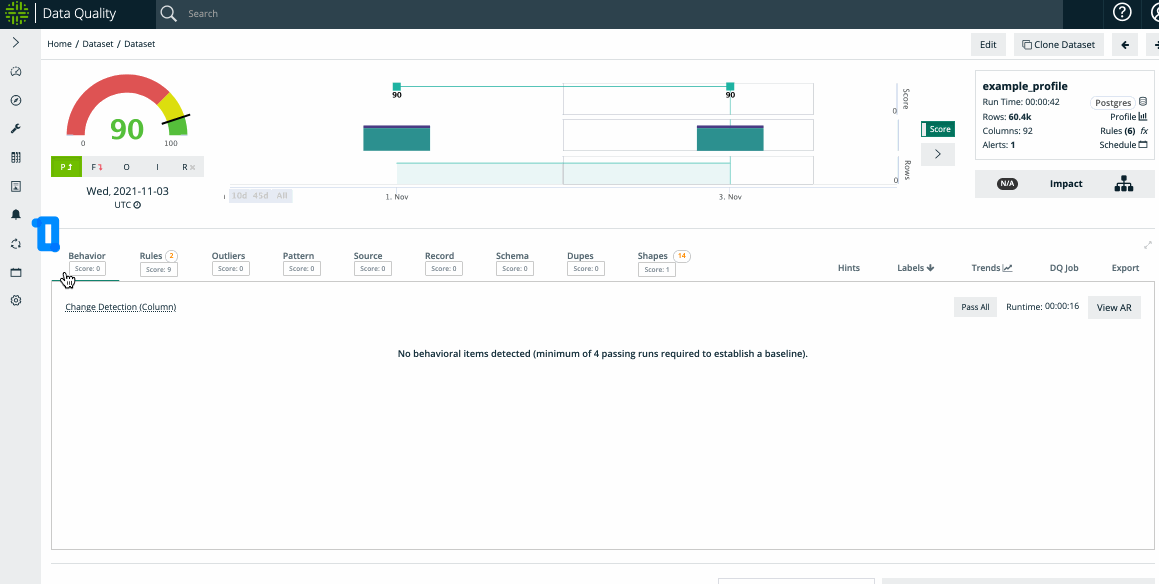Click the compass explorer icon in sidebar
The width and height of the screenshot is (1159, 584).
(x=16, y=100)
